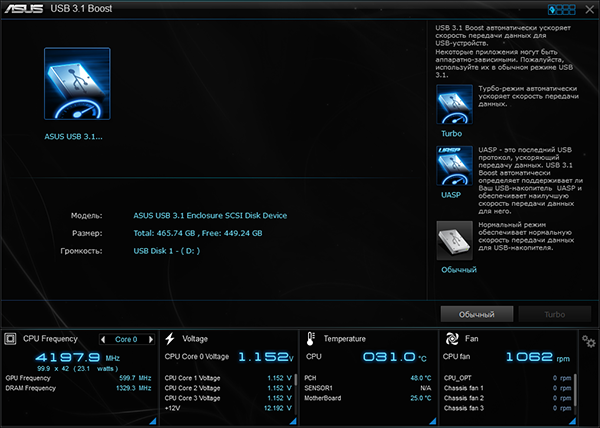Click the ASUS USB 3.1... device label
This screenshot has height=428, width=600.
(x=73, y=137)
